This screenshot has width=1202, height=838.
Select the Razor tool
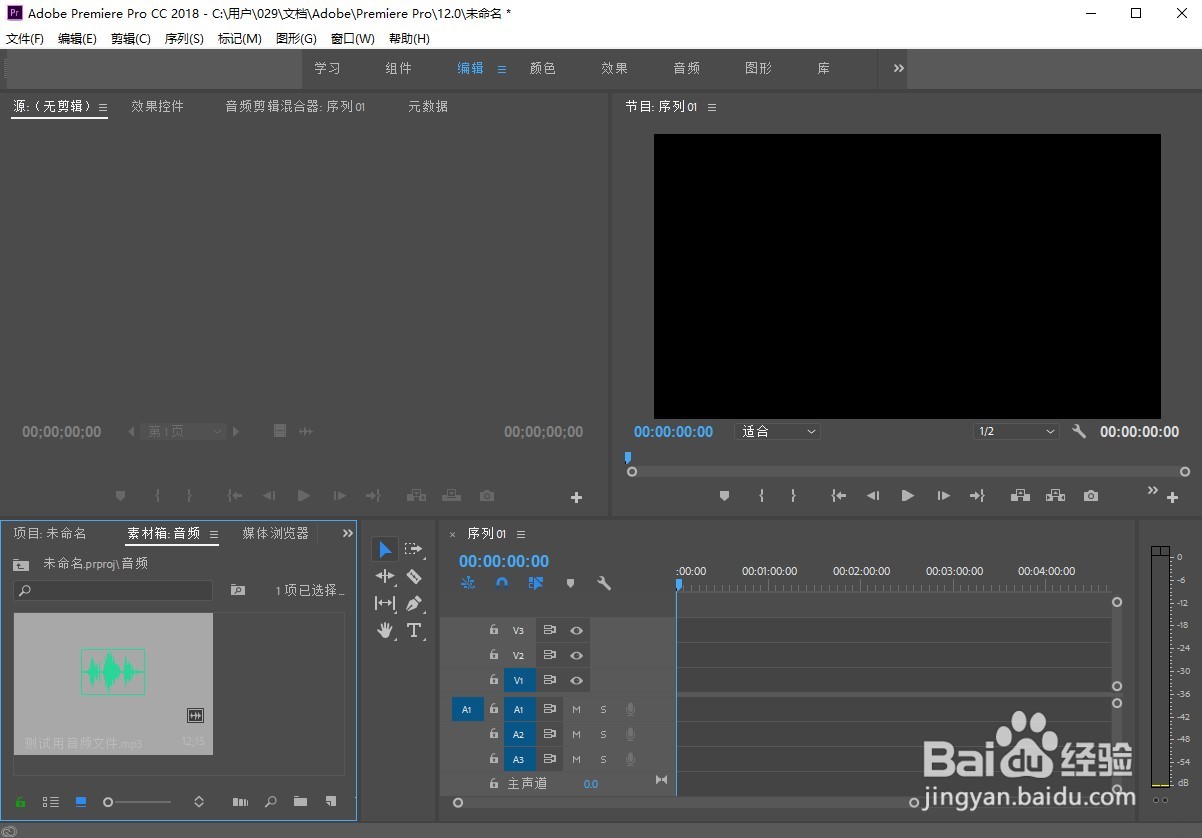414,576
